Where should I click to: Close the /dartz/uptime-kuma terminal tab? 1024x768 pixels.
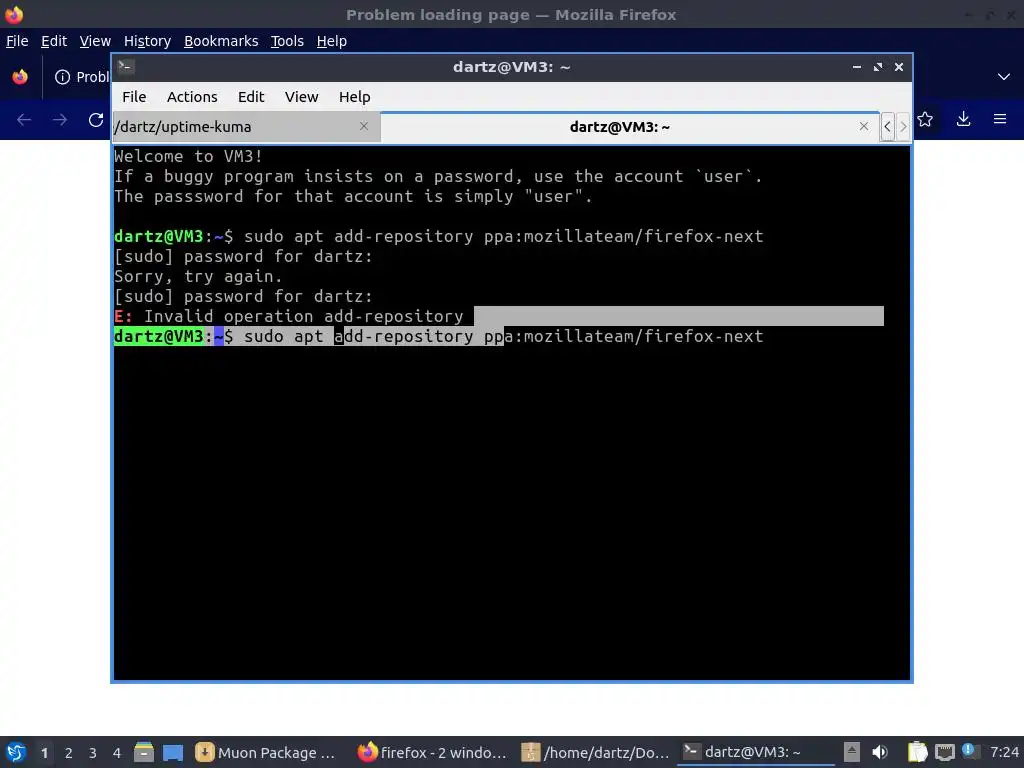click(364, 126)
